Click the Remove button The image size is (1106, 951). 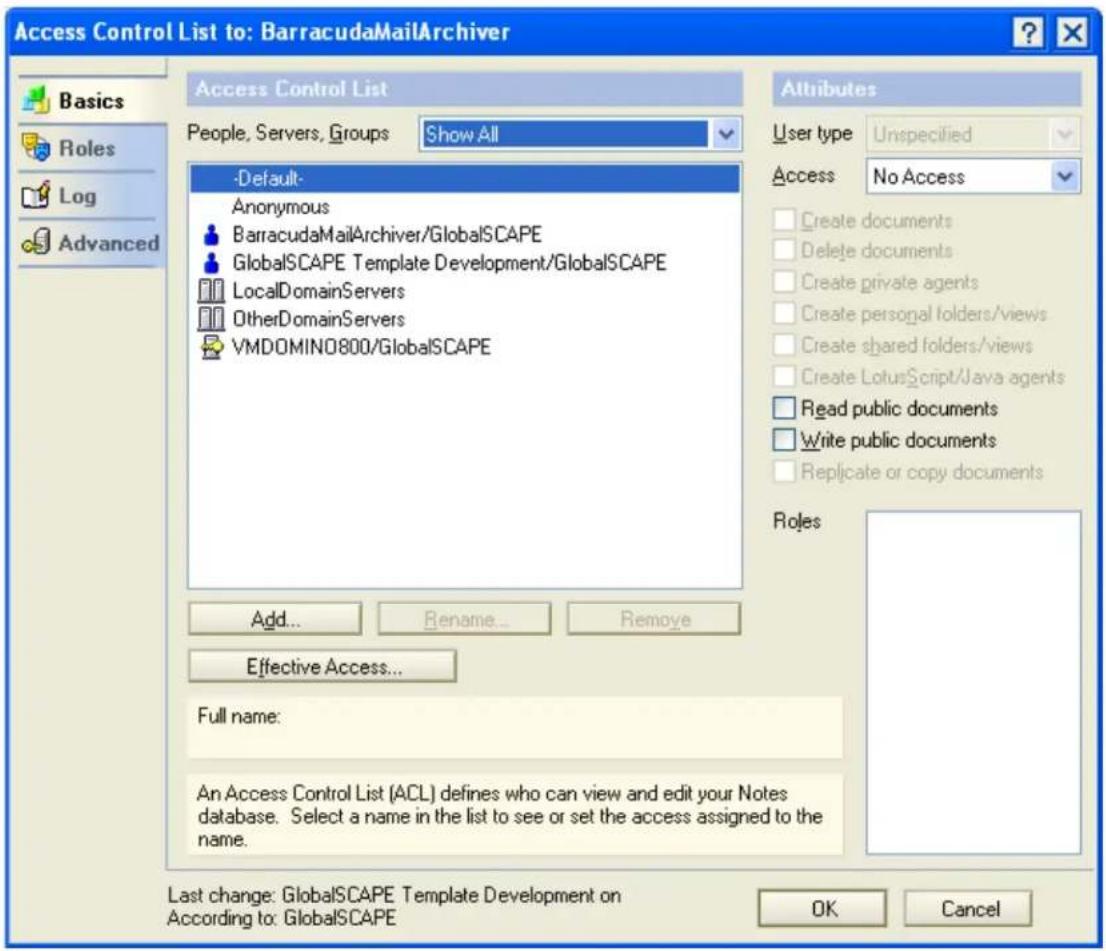point(654,619)
